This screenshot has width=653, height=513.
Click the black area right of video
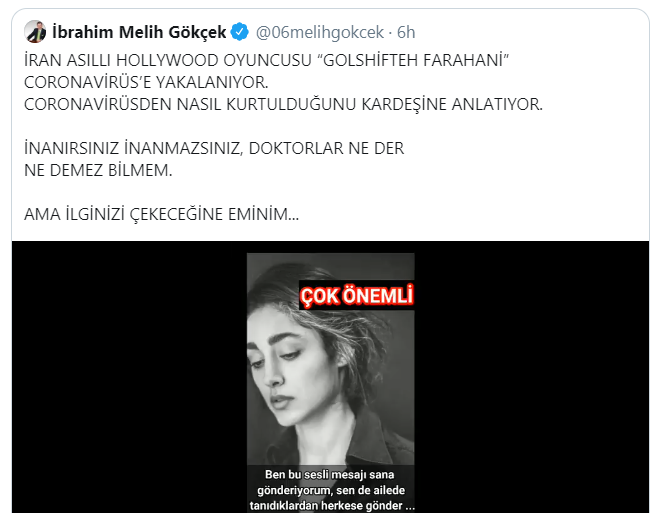click(x=532, y=377)
